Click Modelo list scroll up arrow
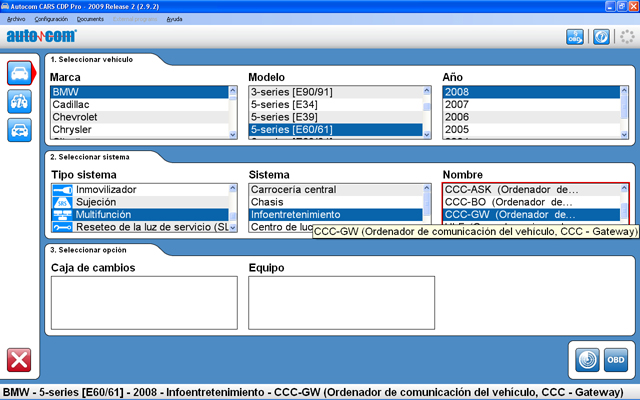 click(x=427, y=91)
